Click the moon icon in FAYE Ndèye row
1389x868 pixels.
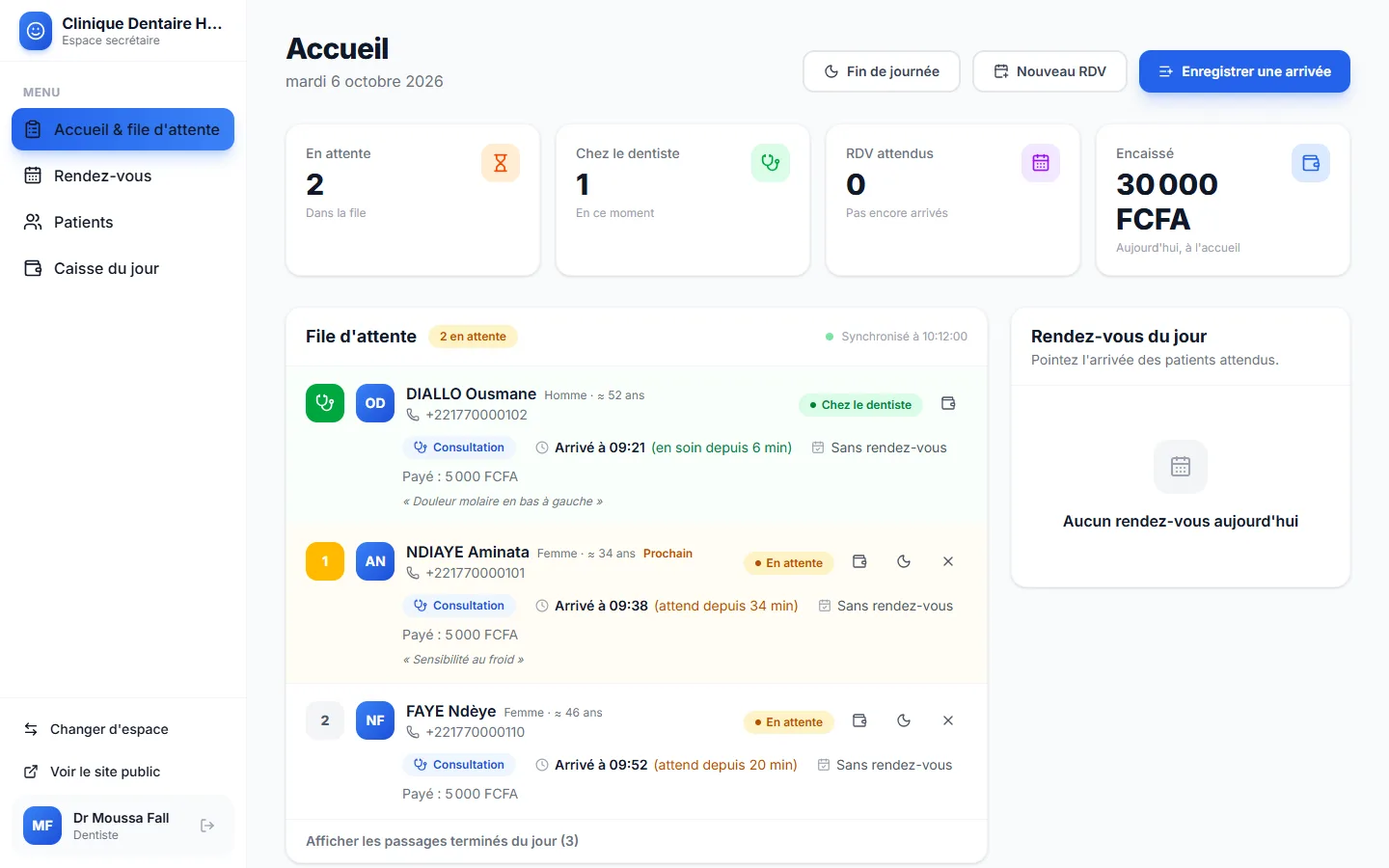(904, 720)
